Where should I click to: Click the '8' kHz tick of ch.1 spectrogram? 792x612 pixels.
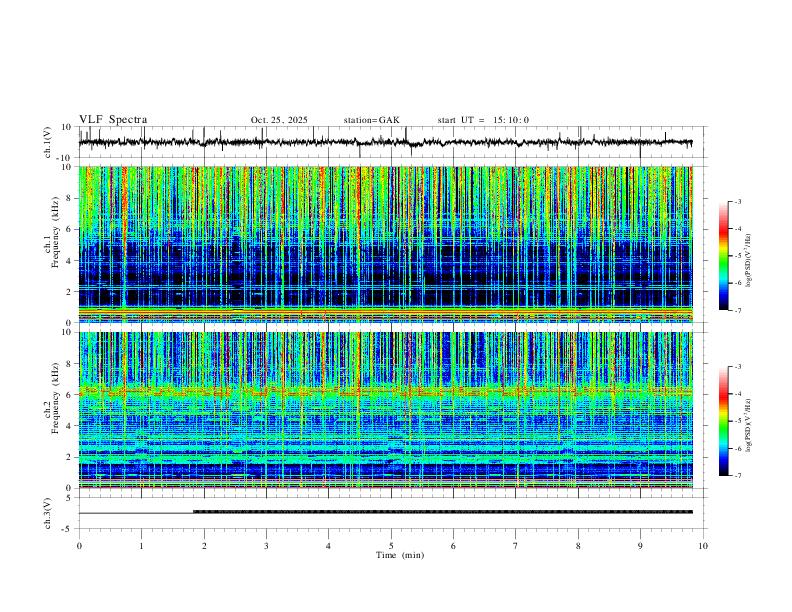(70, 198)
